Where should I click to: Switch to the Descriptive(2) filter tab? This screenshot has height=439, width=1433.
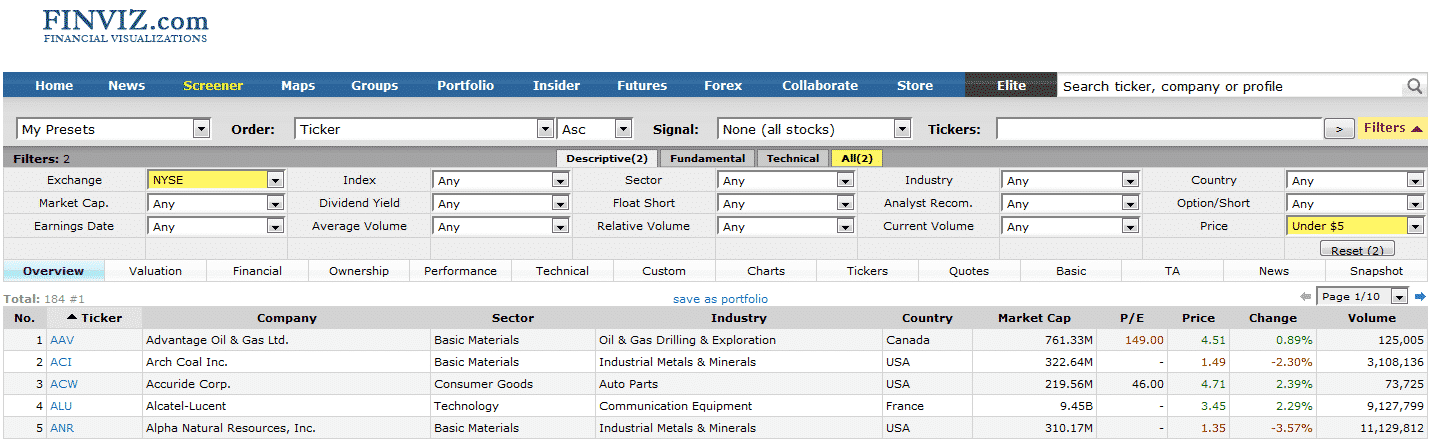607,158
